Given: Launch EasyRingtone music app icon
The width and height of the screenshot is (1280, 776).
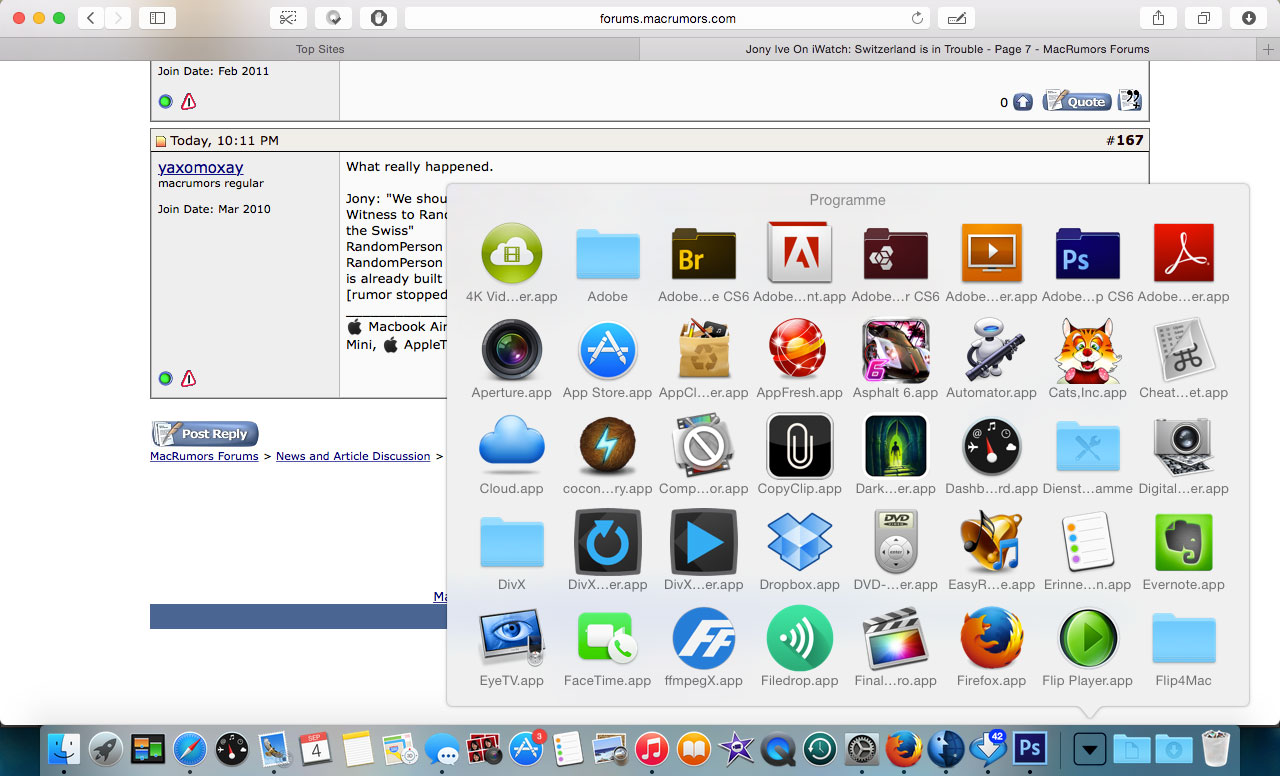Looking at the screenshot, I should [992, 541].
